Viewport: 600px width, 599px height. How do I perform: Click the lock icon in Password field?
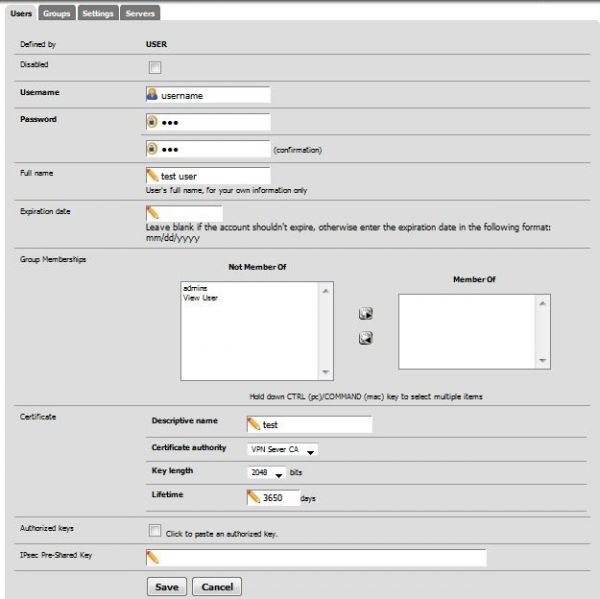point(152,122)
